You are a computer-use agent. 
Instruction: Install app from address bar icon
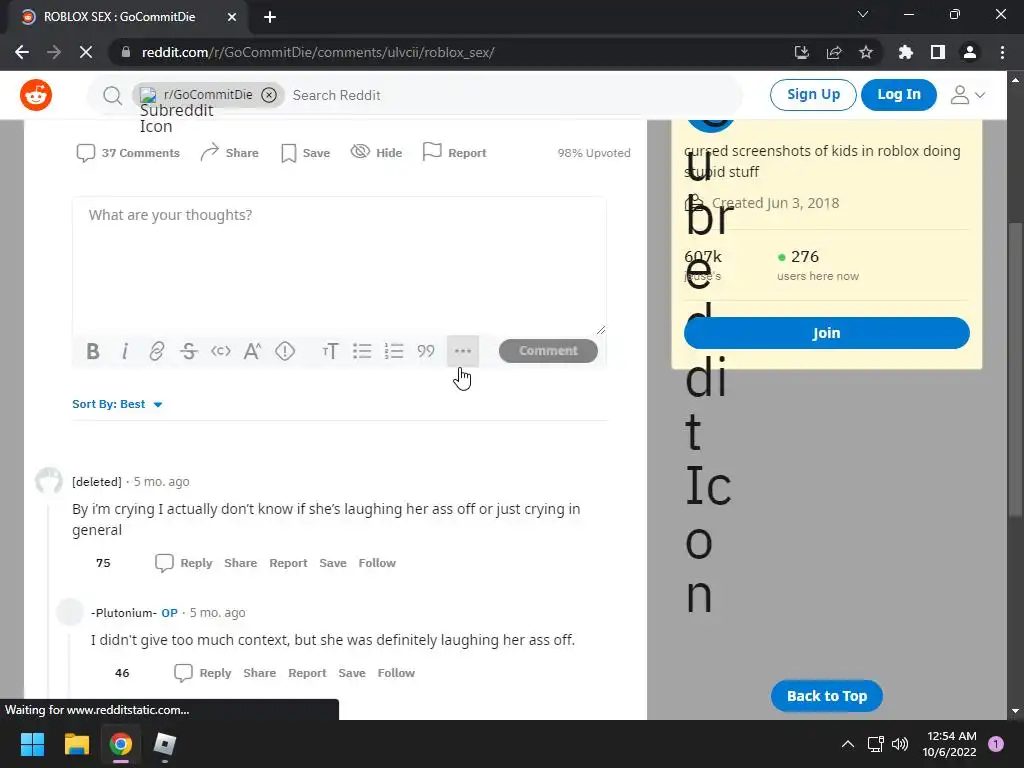coord(801,52)
